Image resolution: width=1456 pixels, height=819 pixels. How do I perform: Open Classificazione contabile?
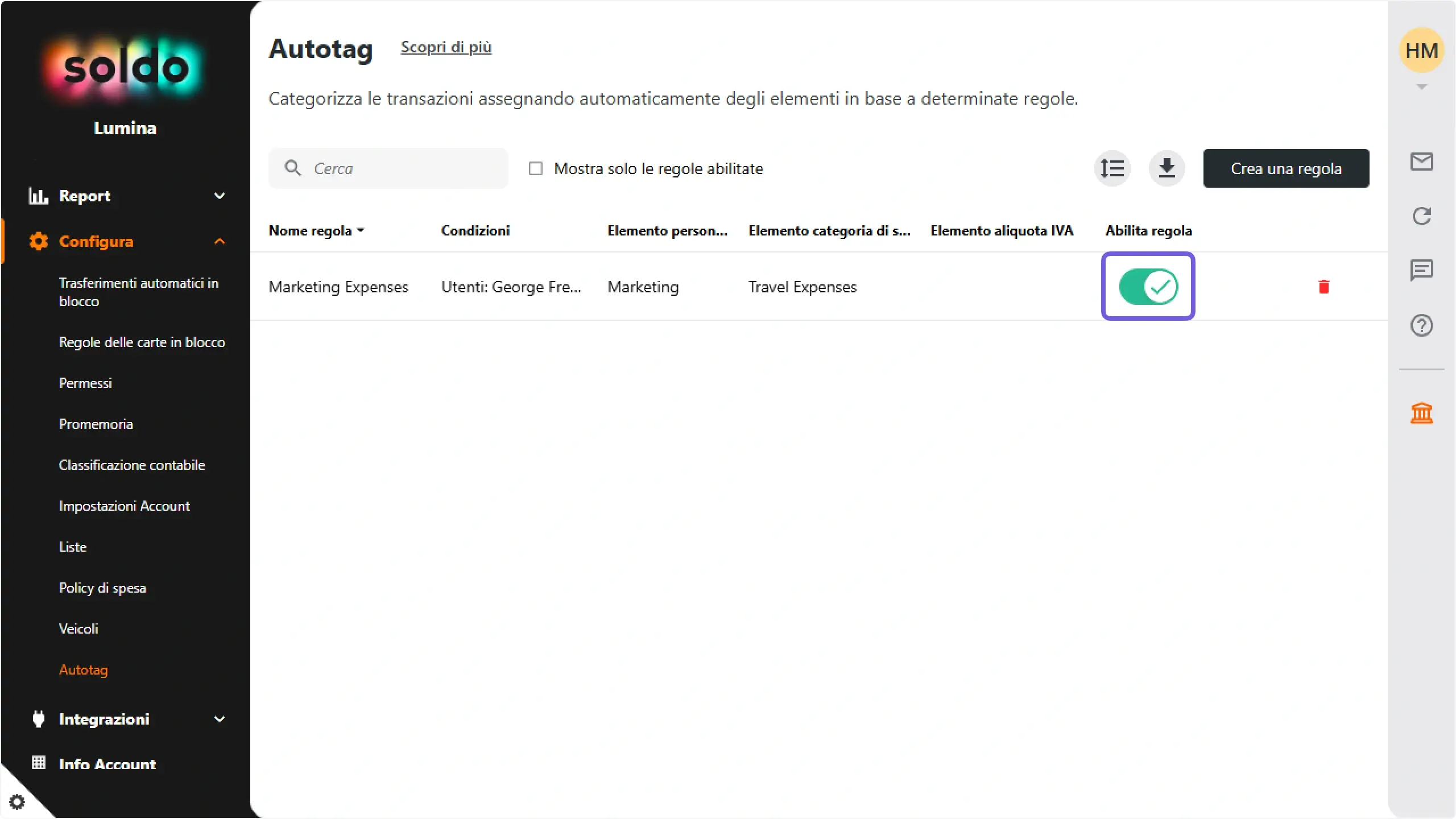(132, 465)
